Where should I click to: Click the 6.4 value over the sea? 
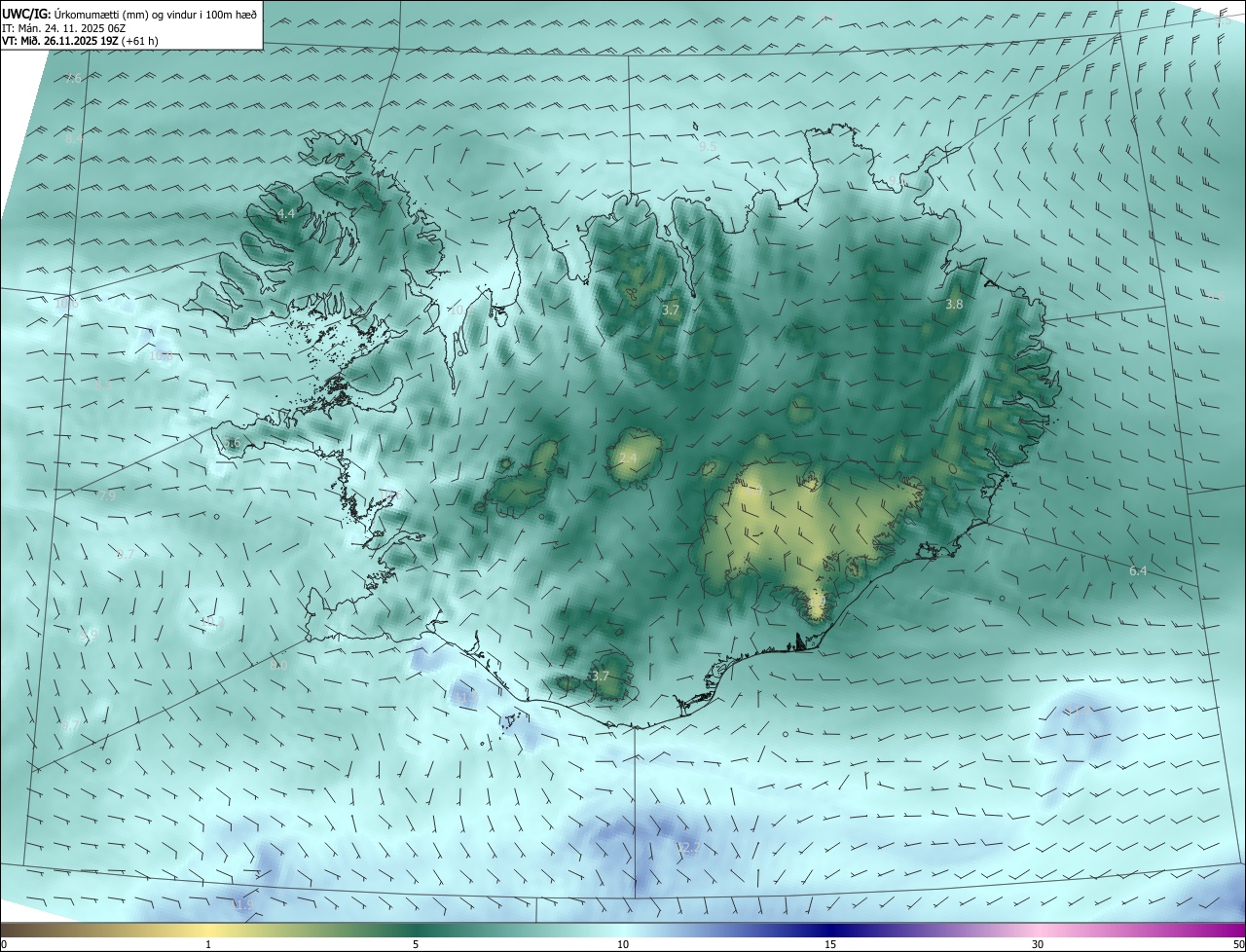[x=1137, y=570]
